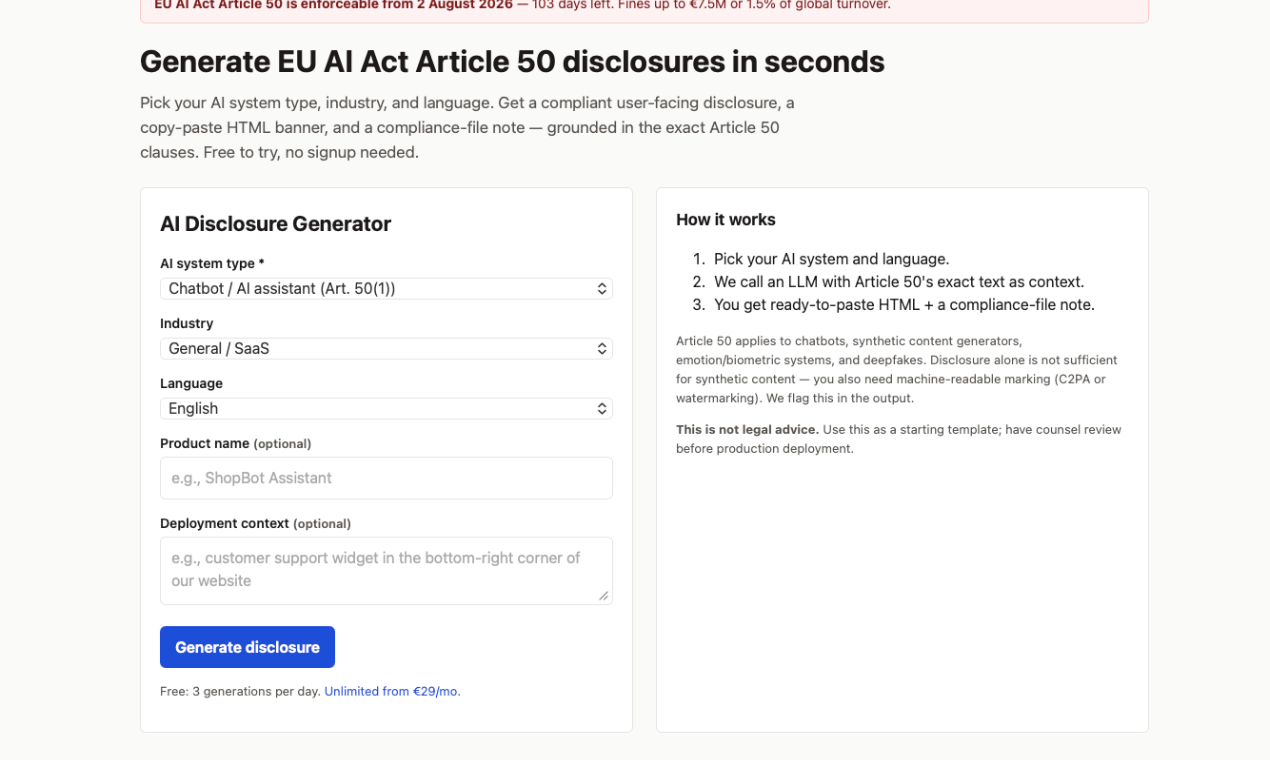The width and height of the screenshot is (1270, 760).
Task: Click the ShopBot Assistant placeholder field
Action: tap(386, 478)
